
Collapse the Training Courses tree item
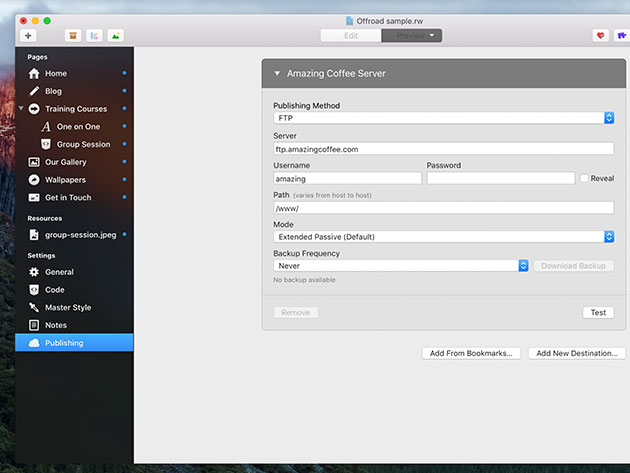(x=21, y=109)
